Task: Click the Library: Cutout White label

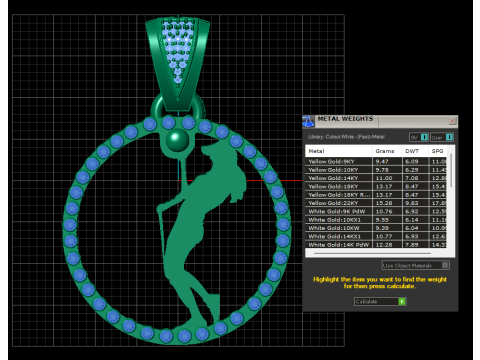Action: coord(346,137)
